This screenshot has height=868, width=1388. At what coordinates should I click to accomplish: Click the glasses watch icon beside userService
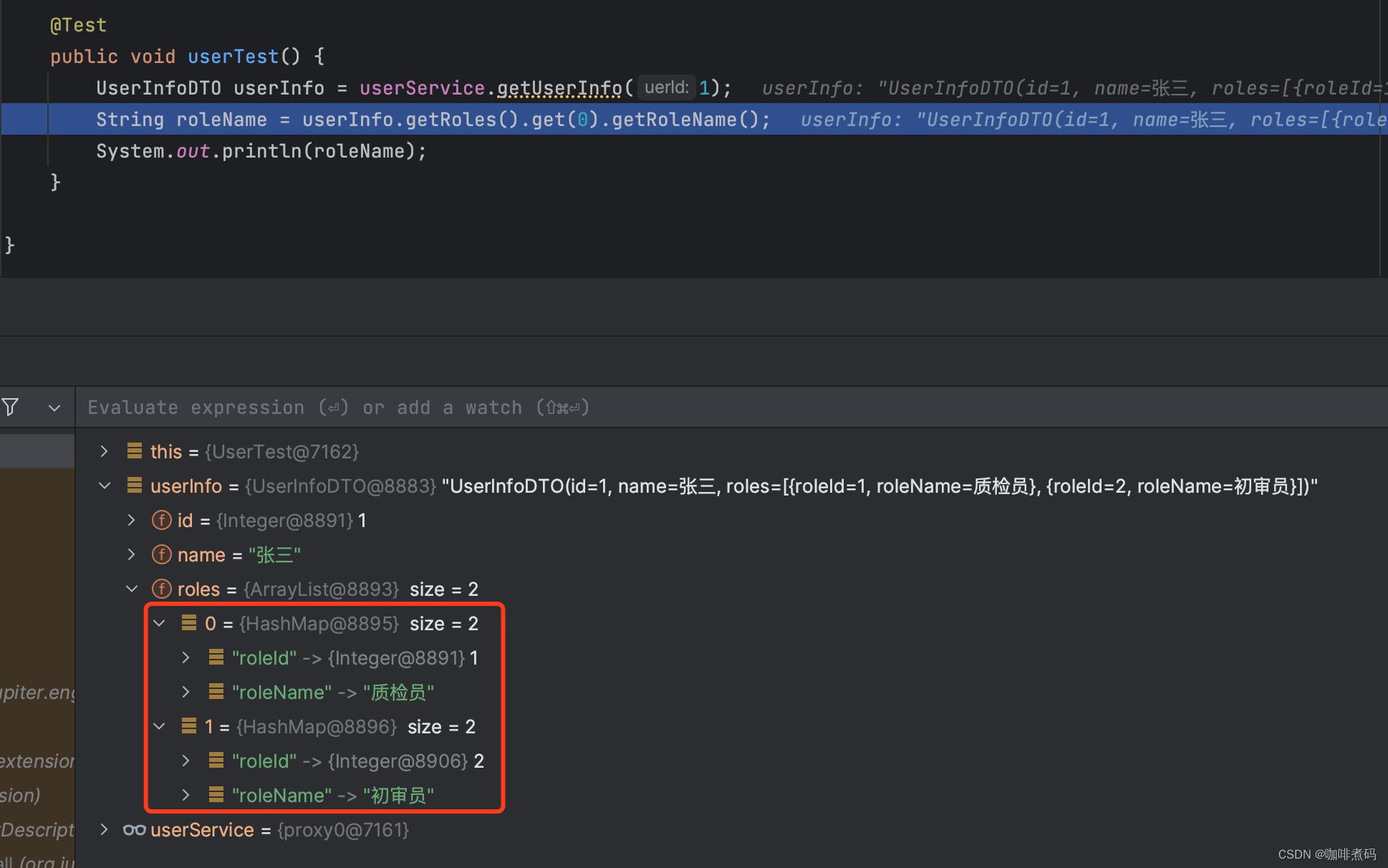134,829
